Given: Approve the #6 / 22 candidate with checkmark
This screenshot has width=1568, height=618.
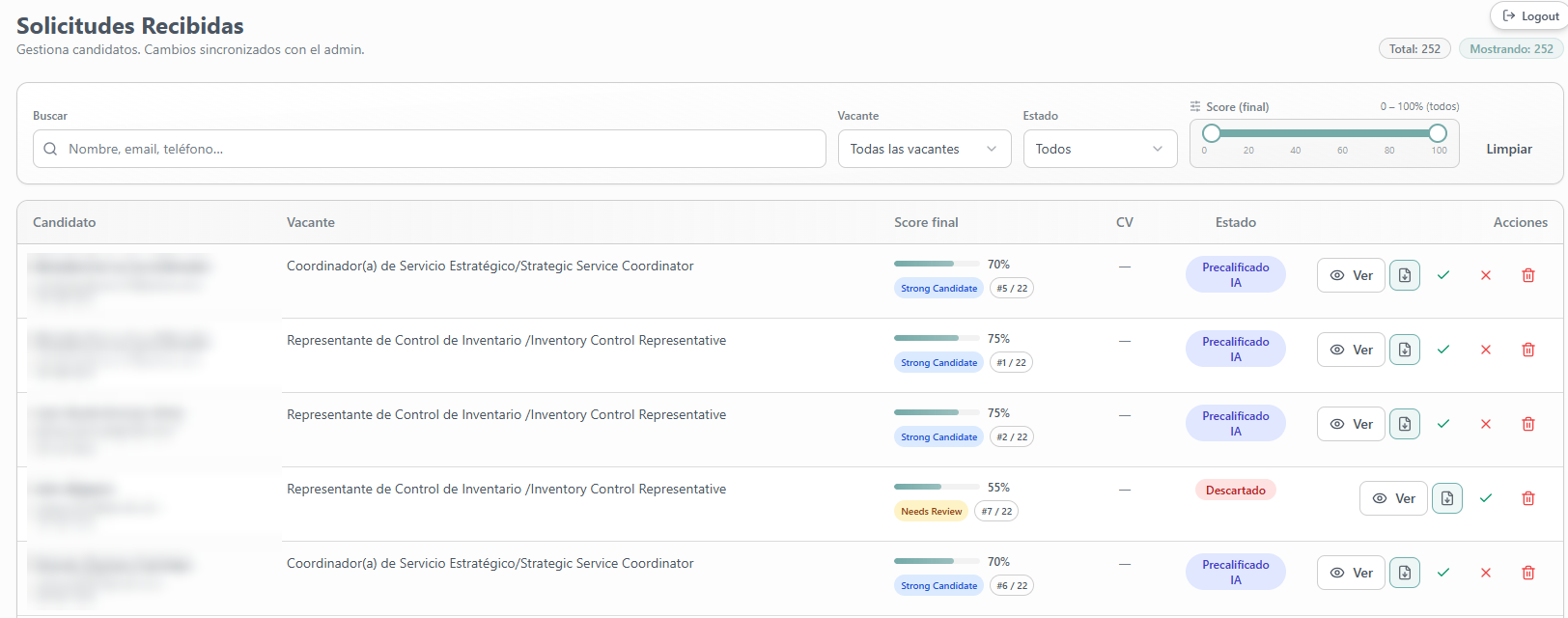Looking at the screenshot, I should (1443, 573).
